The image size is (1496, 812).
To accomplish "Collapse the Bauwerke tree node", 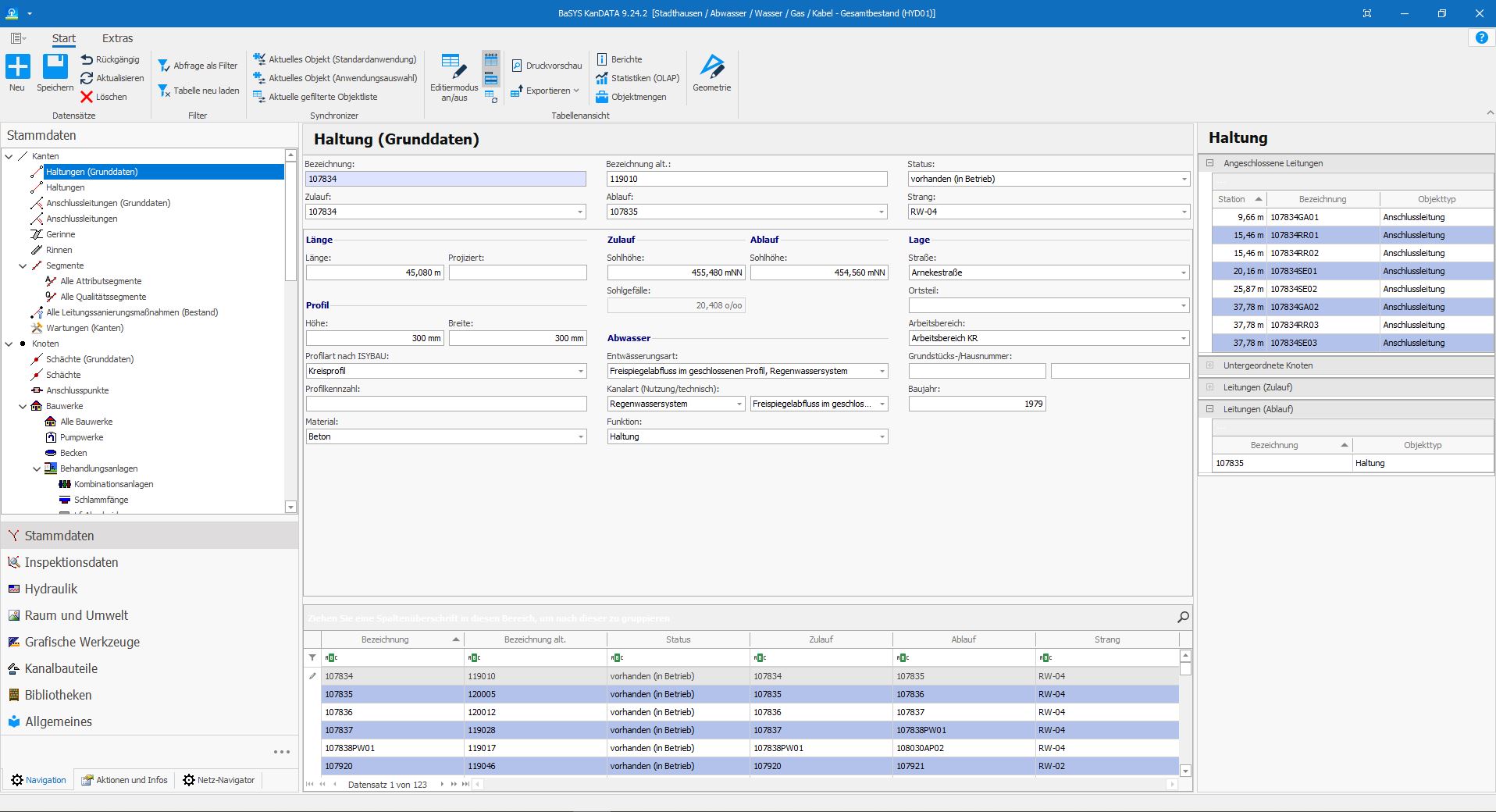I will pos(23,406).
